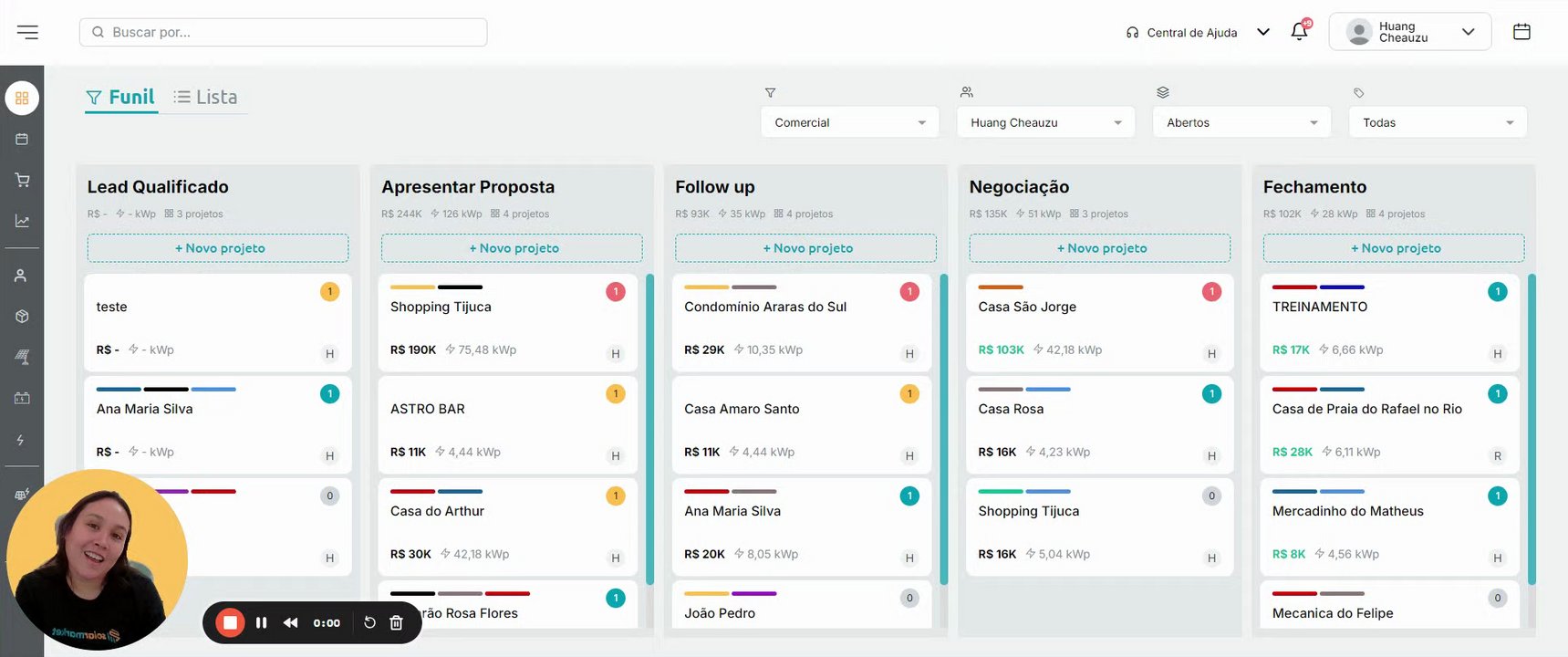Open the person/clients icon in the sidebar
This screenshot has height=657, width=1568.
click(21, 276)
